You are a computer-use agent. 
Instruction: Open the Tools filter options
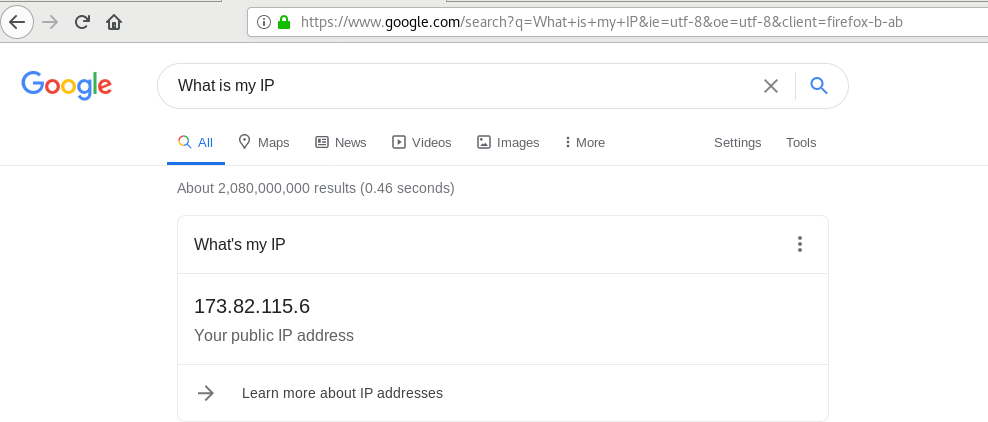point(801,143)
